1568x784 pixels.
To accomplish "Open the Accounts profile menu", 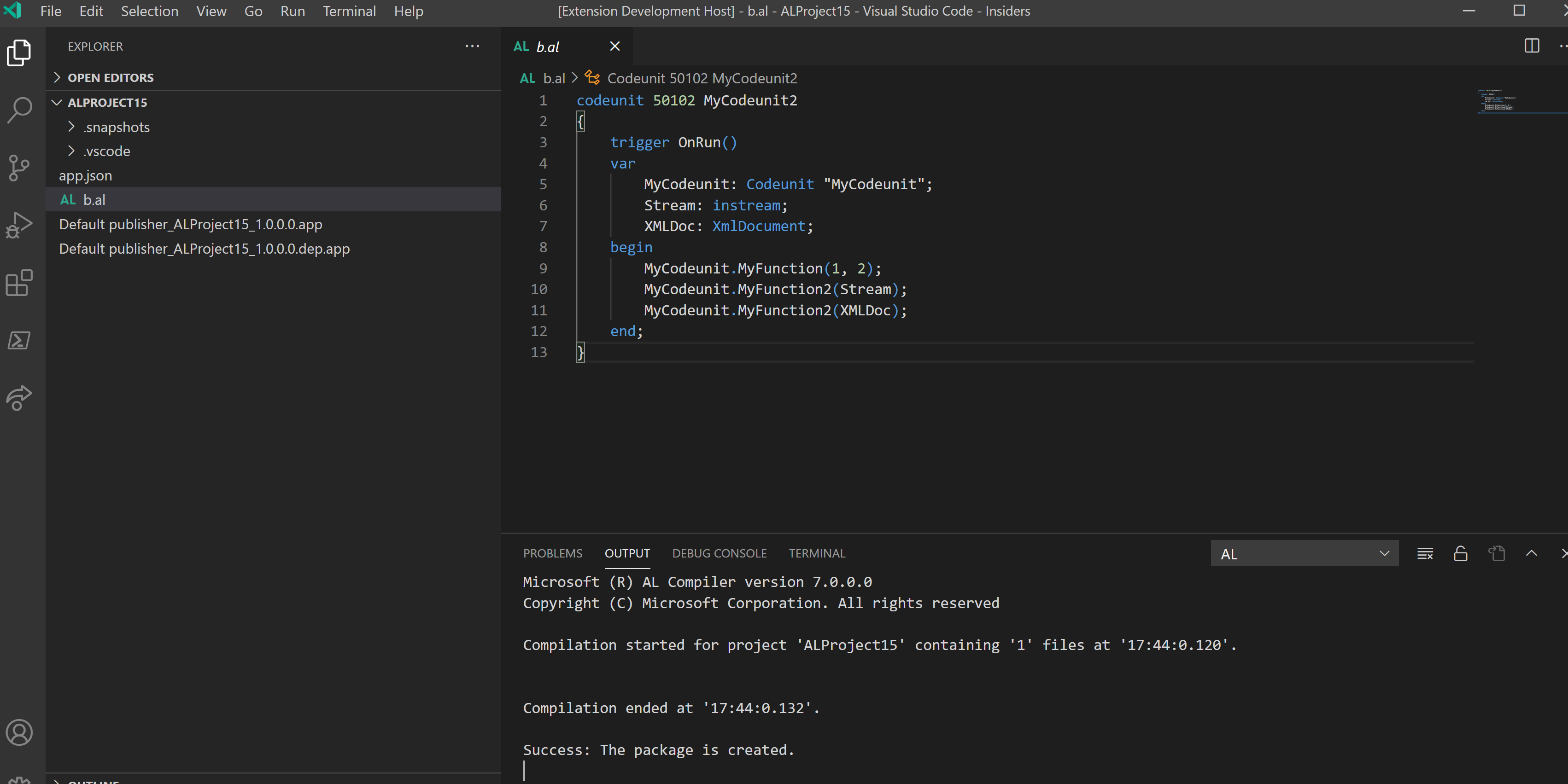I will click(19, 733).
